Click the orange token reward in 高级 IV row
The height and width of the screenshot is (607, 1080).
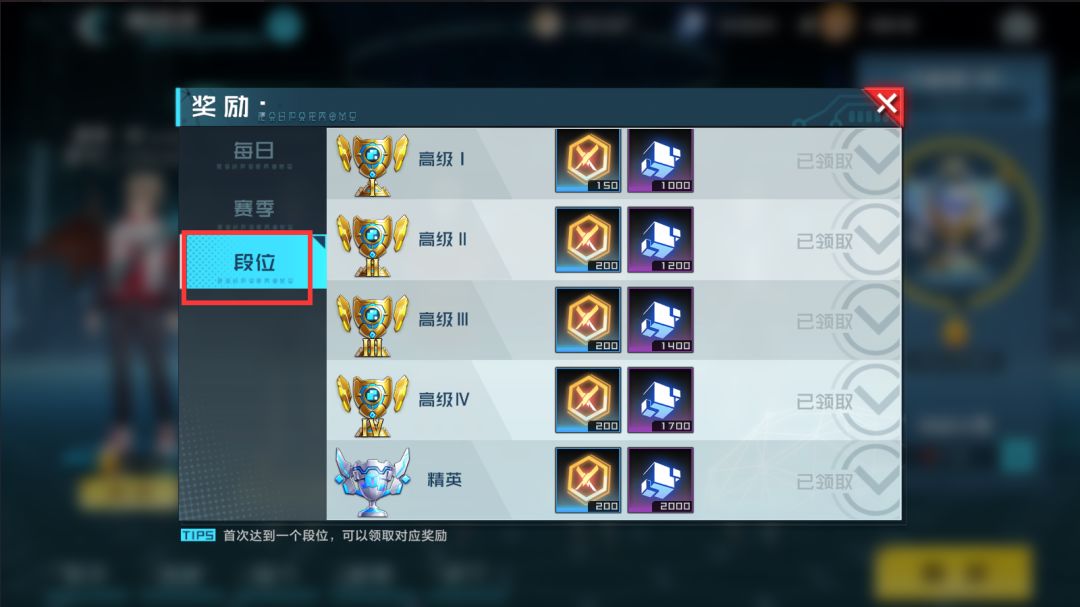click(588, 400)
